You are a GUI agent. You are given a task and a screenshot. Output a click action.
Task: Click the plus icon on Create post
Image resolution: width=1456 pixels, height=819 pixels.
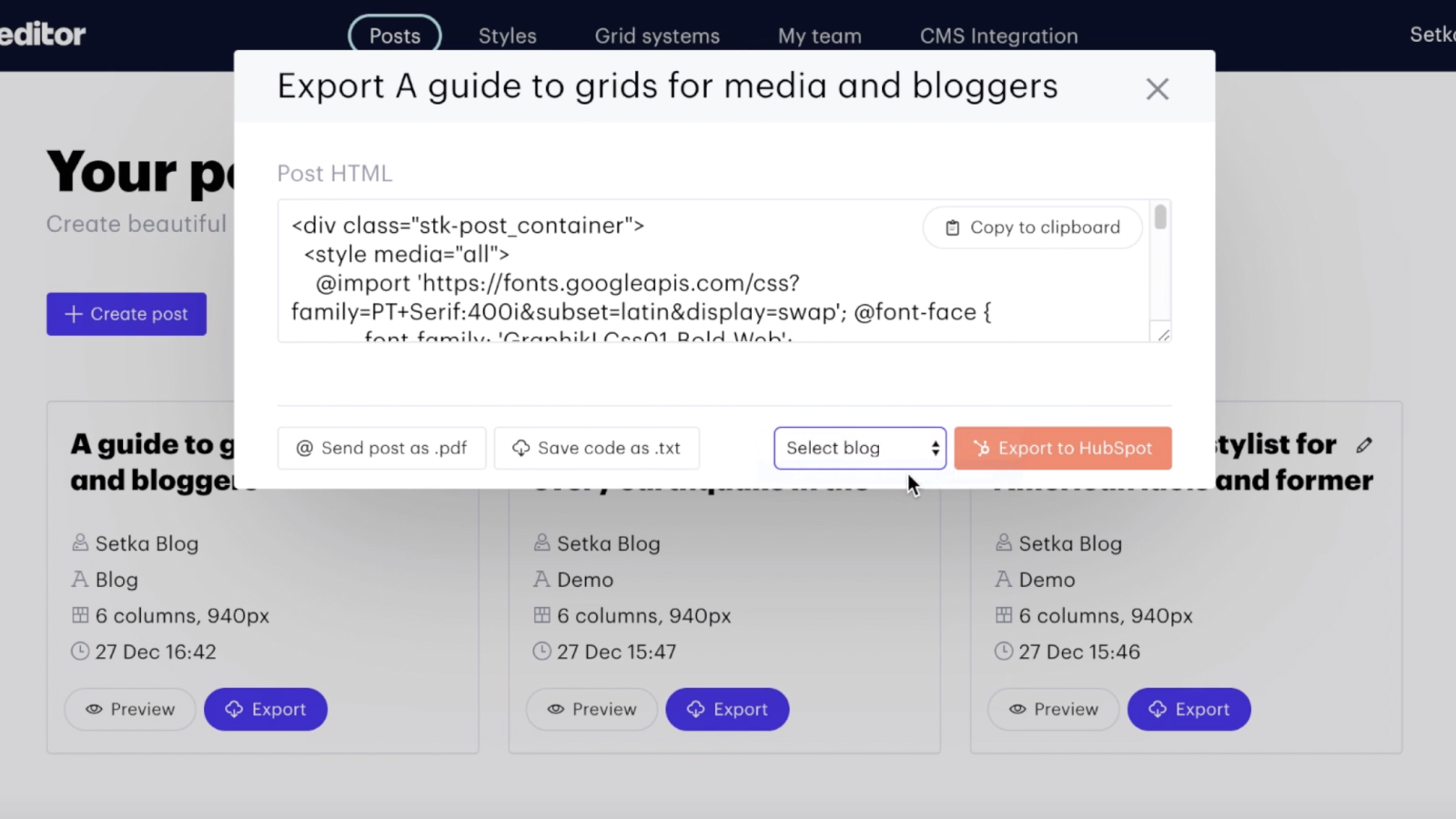pyautogui.click(x=73, y=314)
